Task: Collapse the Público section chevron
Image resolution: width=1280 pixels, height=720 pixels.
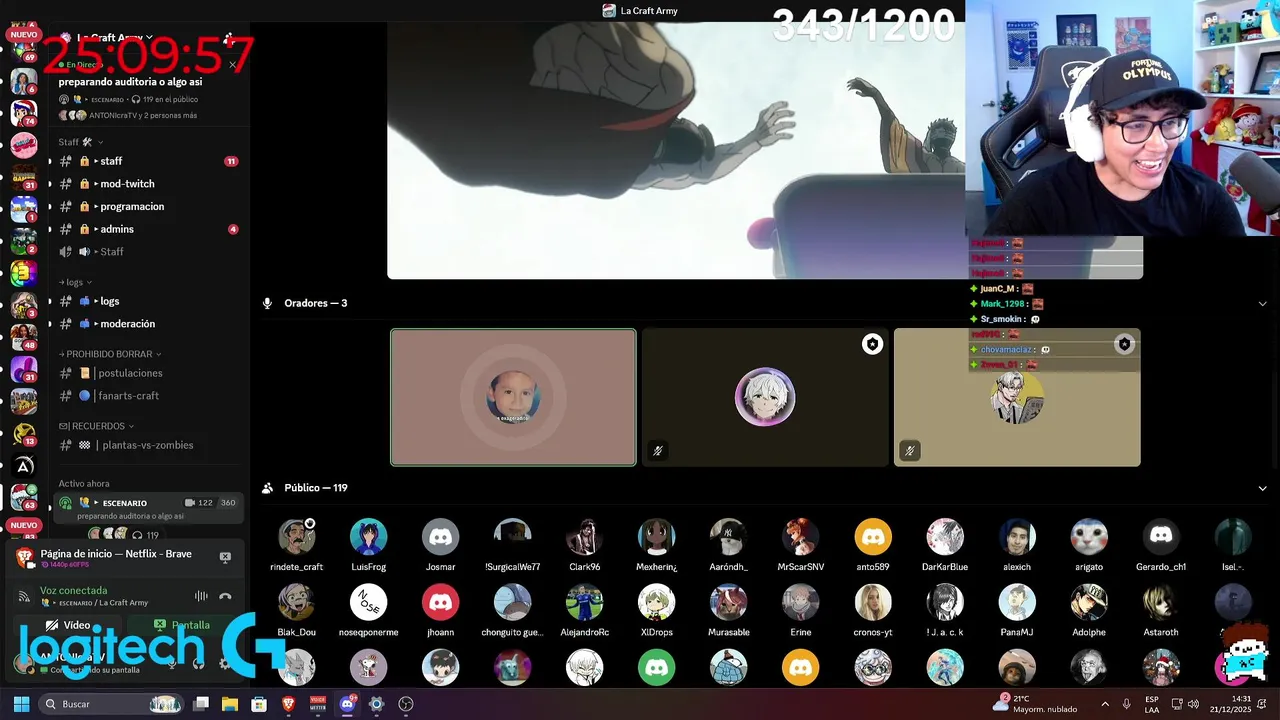Action: tap(1262, 488)
